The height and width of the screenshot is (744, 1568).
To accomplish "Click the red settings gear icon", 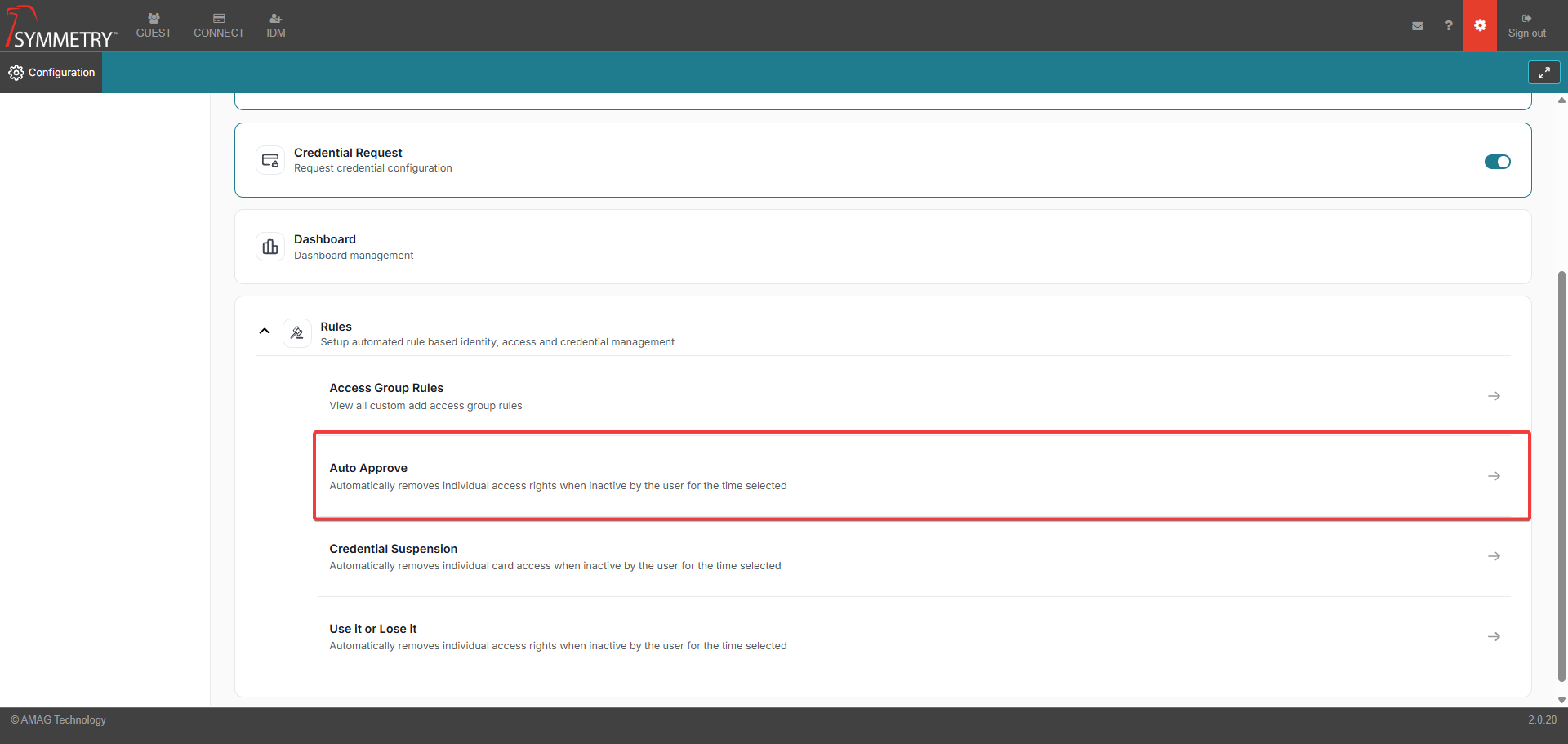I will pyautogui.click(x=1480, y=25).
